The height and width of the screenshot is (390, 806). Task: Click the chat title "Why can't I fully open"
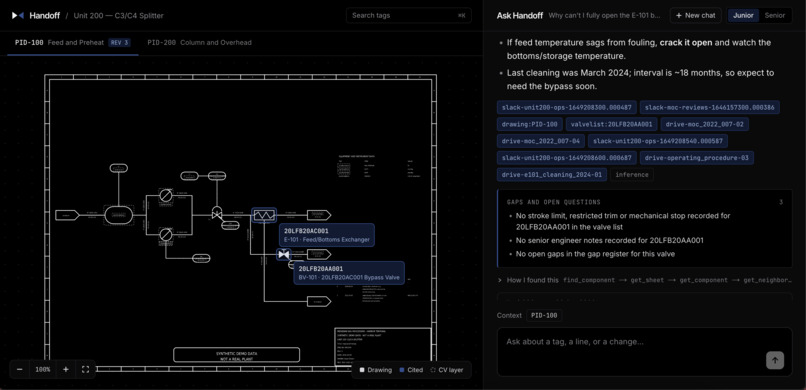[604, 15]
